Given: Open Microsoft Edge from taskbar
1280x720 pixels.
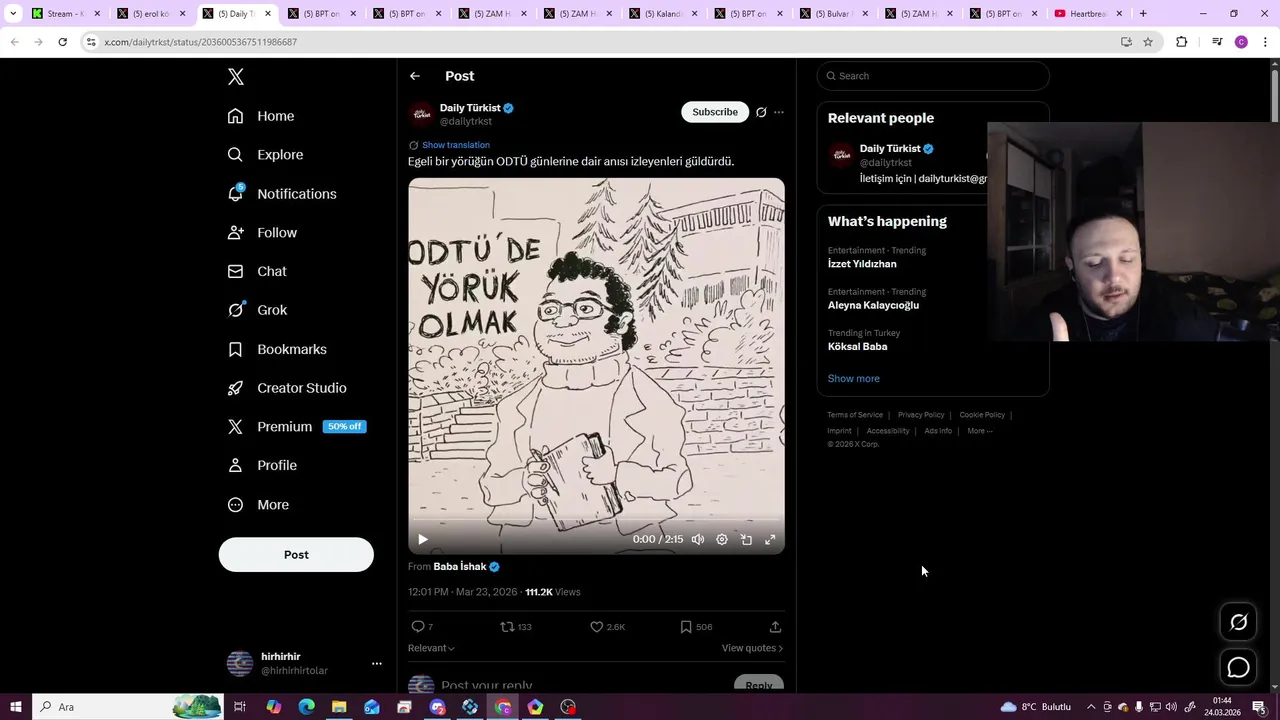Looking at the screenshot, I should pyautogui.click(x=306, y=707).
